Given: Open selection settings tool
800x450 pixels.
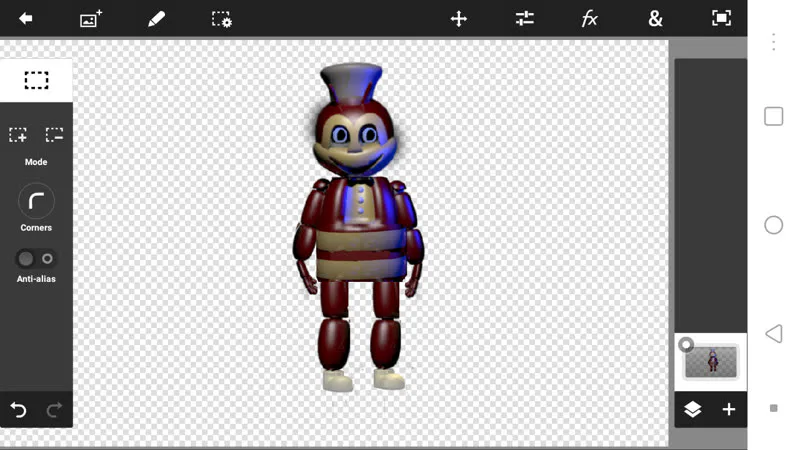Looking at the screenshot, I should point(222,19).
